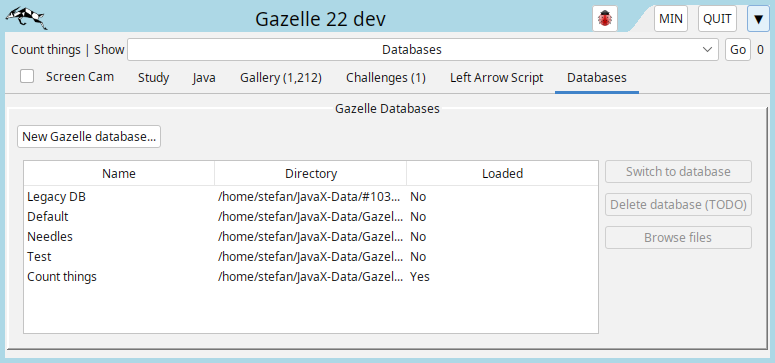Click the Go button

(x=737, y=50)
